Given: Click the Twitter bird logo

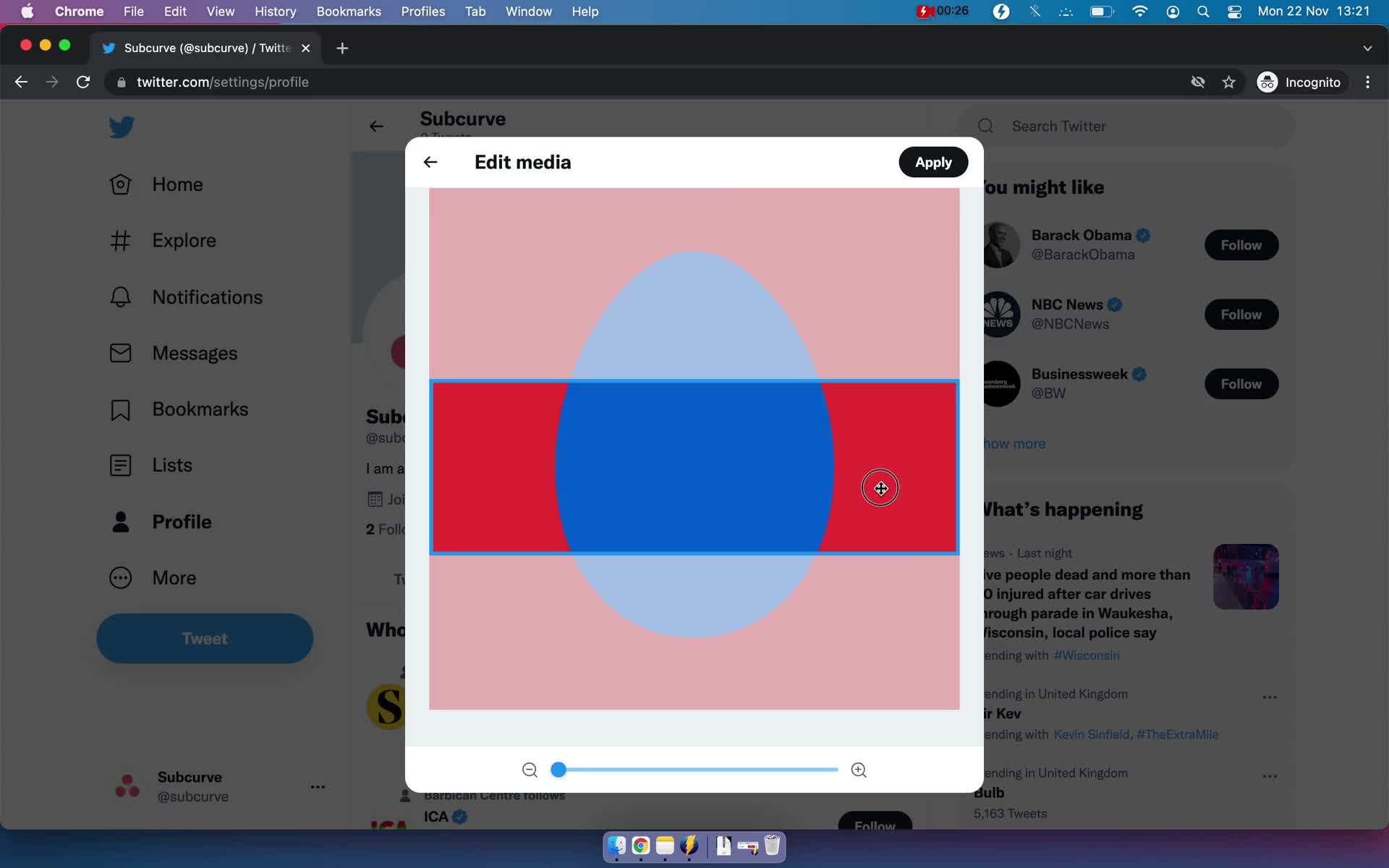Looking at the screenshot, I should pos(122,127).
